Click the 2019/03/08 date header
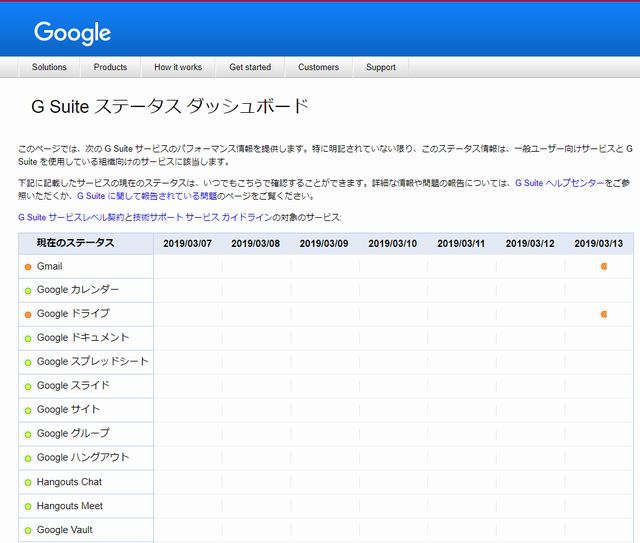The width and height of the screenshot is (640, 543). pyautogui.click(x=256, y=244)
